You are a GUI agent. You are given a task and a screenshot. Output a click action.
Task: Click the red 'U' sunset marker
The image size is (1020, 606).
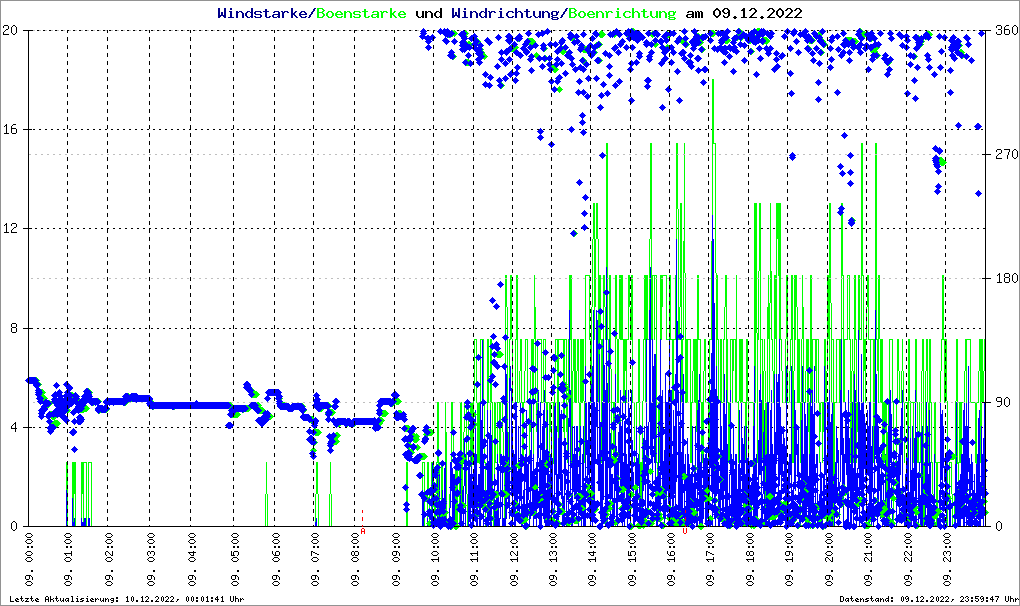pos(684,531)
